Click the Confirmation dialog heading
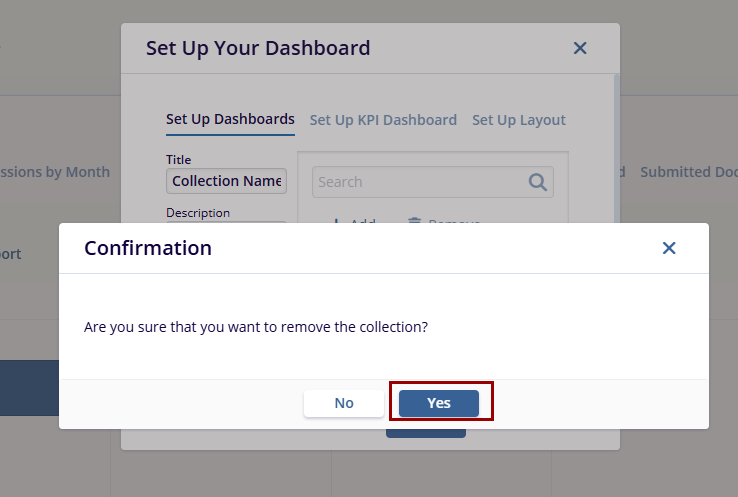The width and height of the screenshot is (738, 497). pos(148,248)
